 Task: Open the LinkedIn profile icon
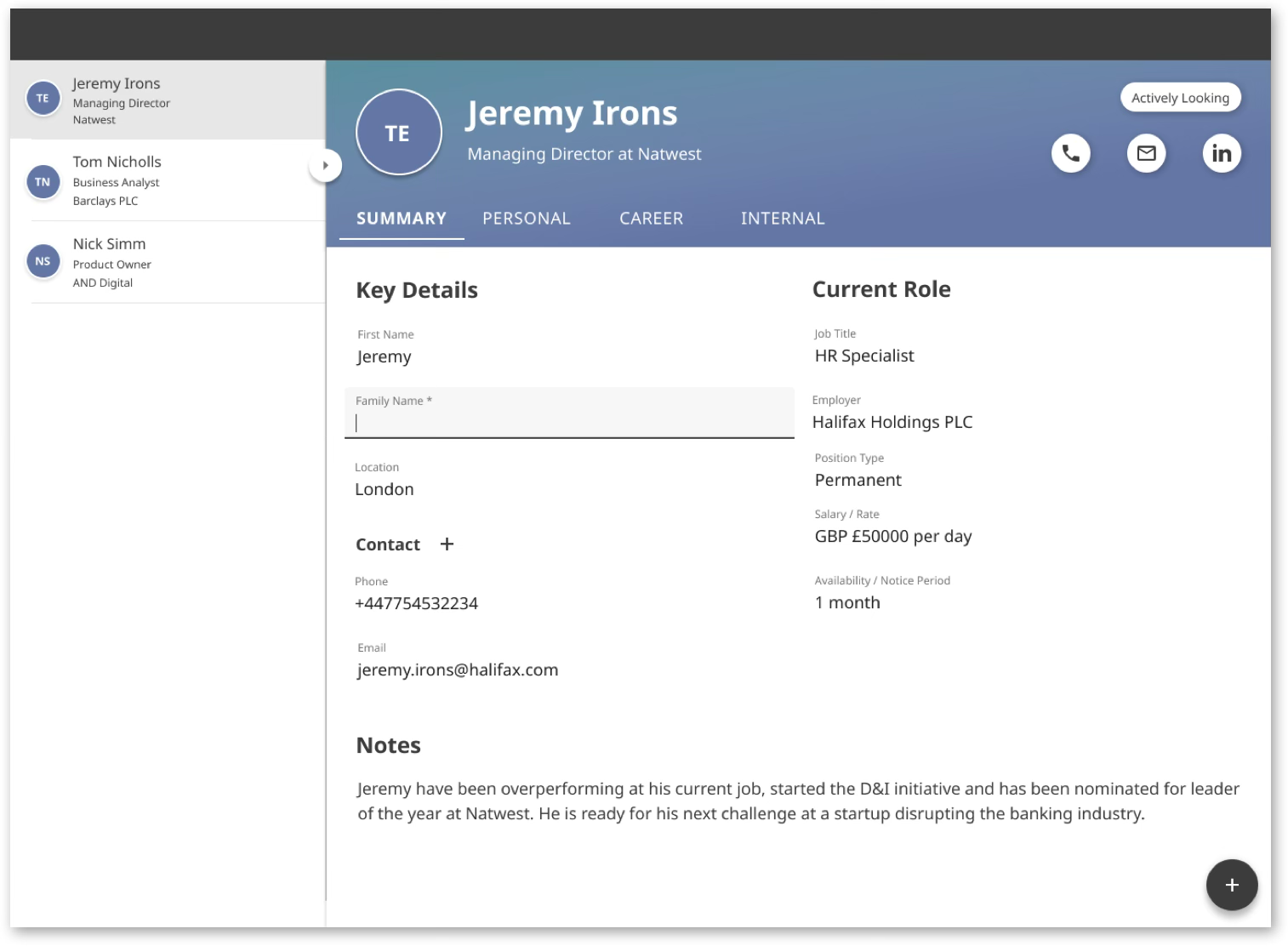[1222, 153]
